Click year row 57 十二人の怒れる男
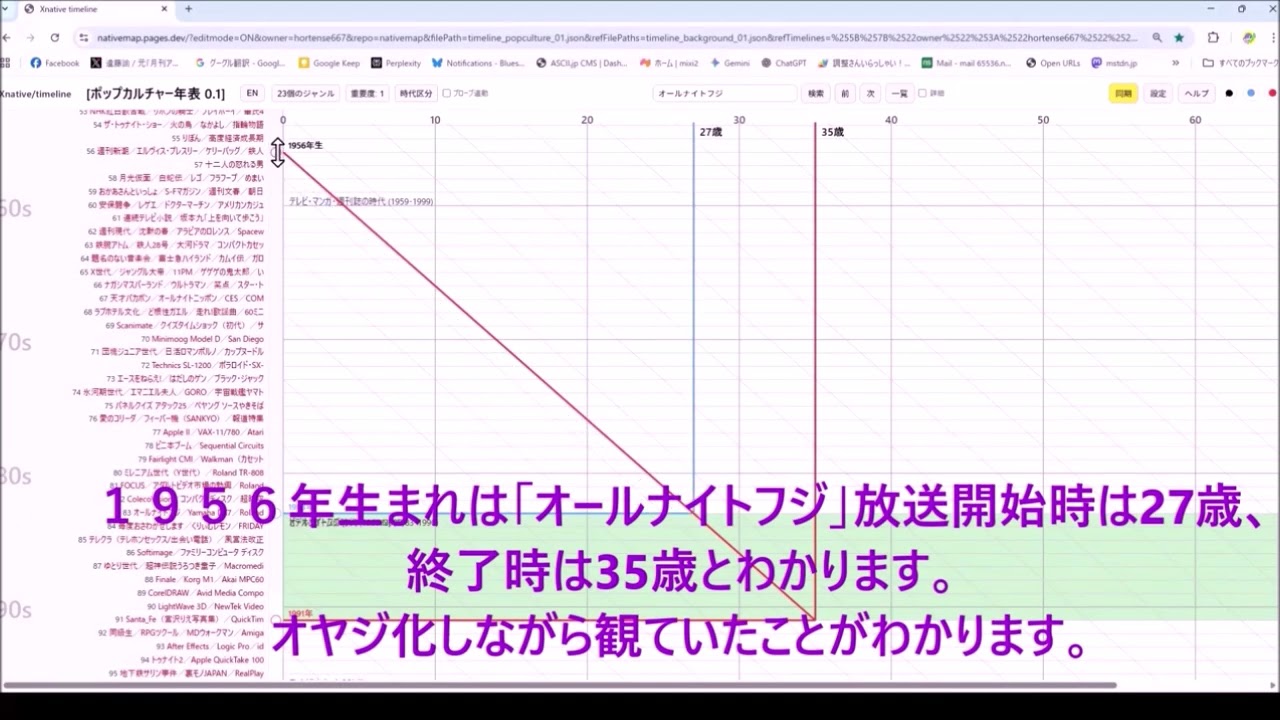The width and height of the screenshot is (1280, 720). pos(229,164)
